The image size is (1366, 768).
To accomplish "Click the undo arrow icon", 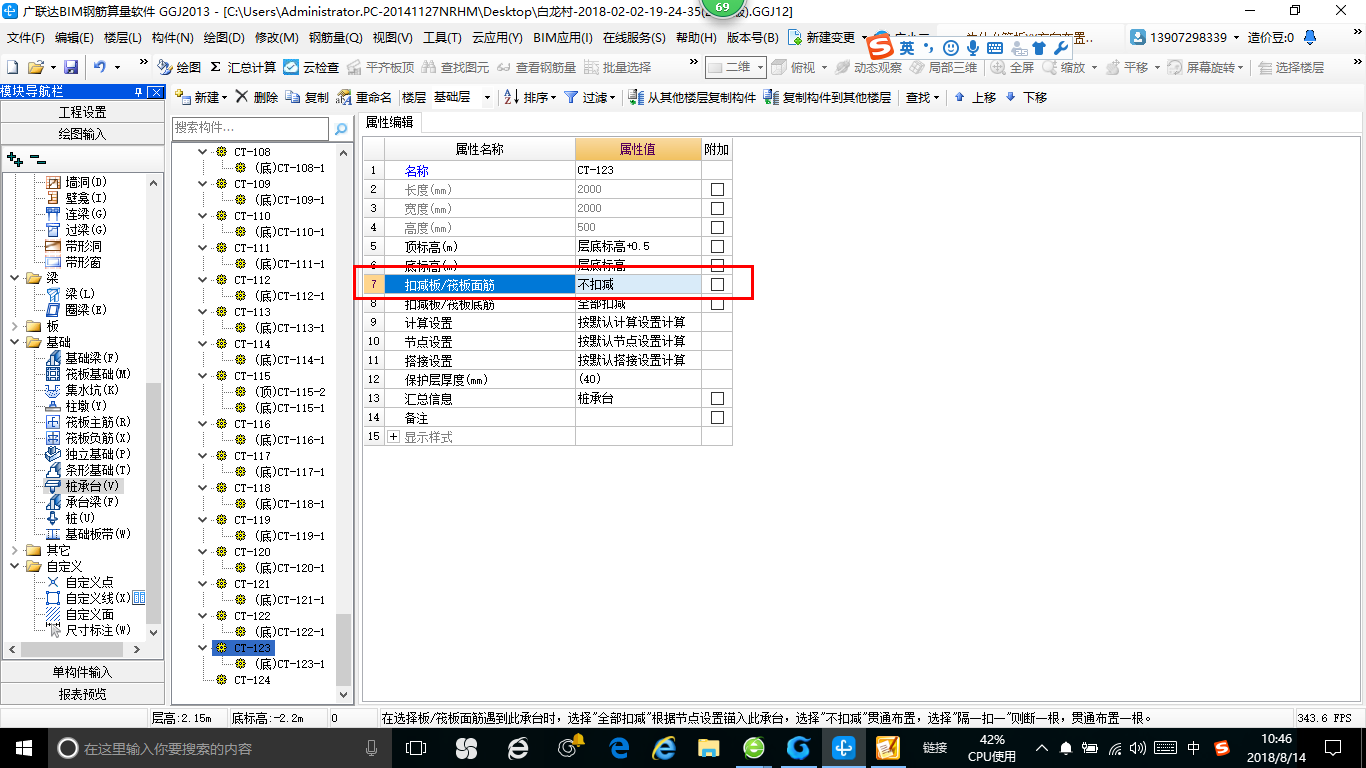I will coord(100,67).
